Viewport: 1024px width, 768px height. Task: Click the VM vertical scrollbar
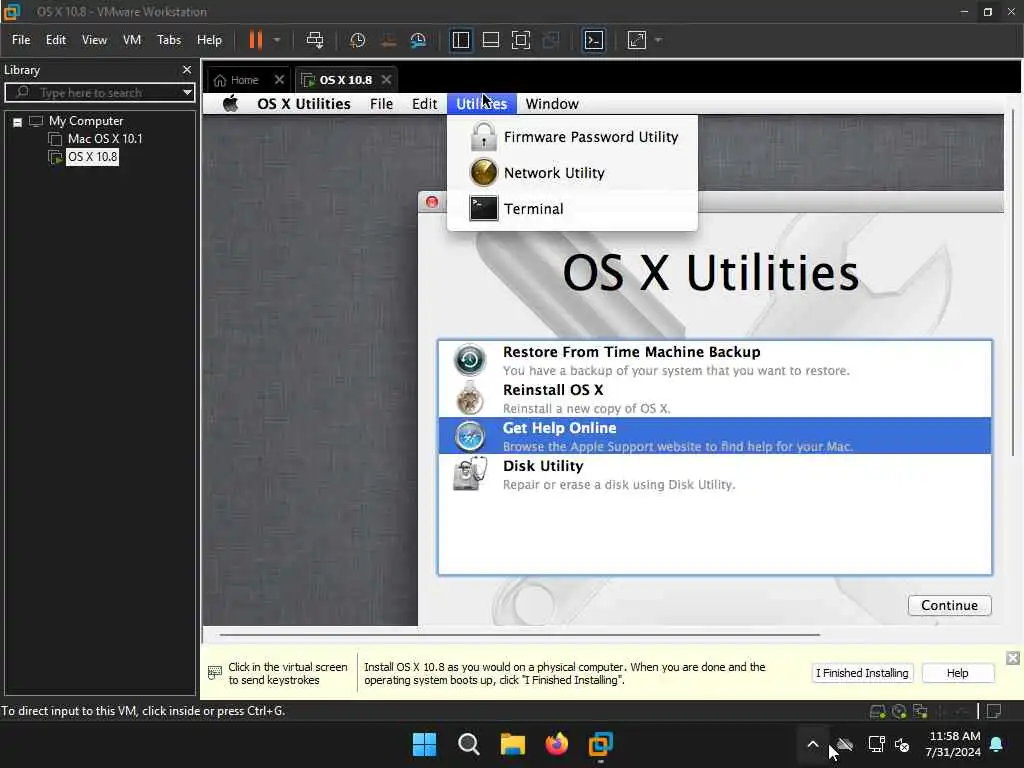point(1013,284)
